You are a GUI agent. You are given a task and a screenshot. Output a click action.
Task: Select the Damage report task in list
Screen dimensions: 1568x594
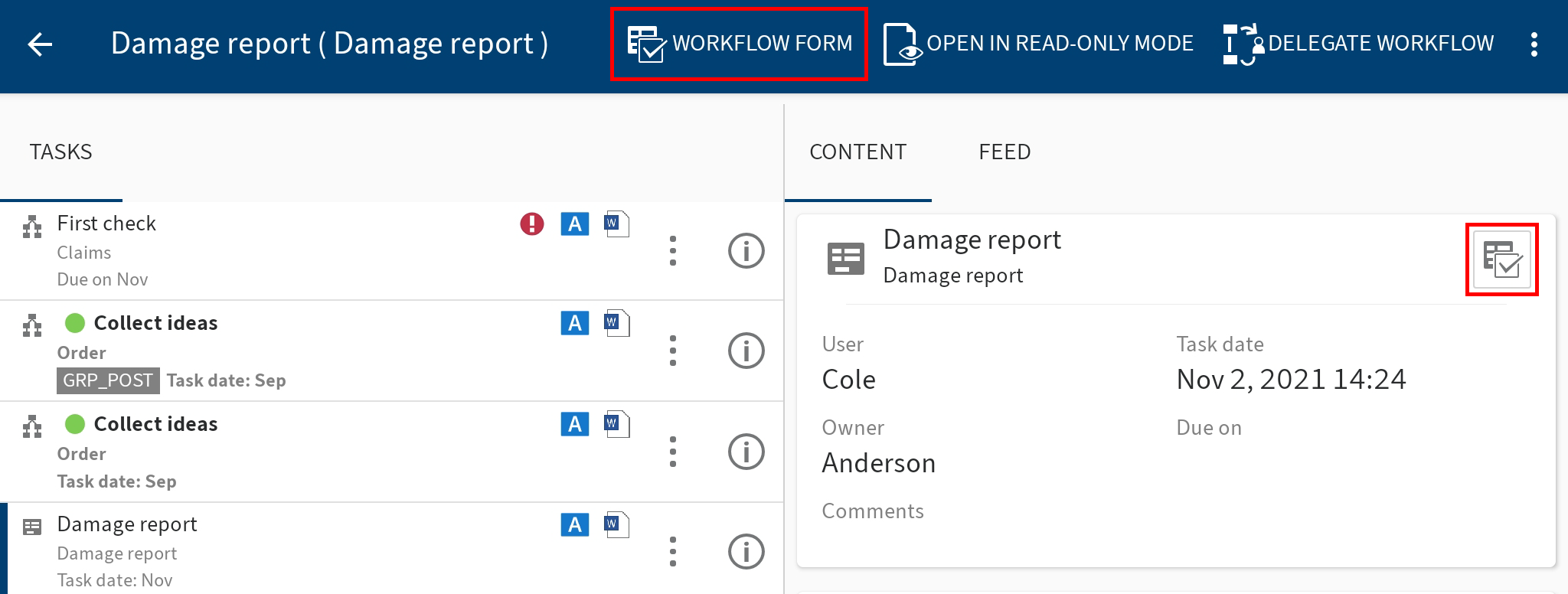click(392, 548)
